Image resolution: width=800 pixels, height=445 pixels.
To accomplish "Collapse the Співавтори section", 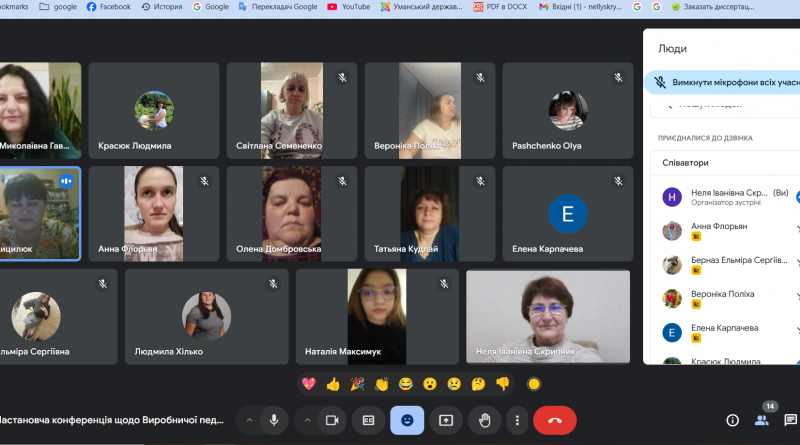I will [725, 163].
